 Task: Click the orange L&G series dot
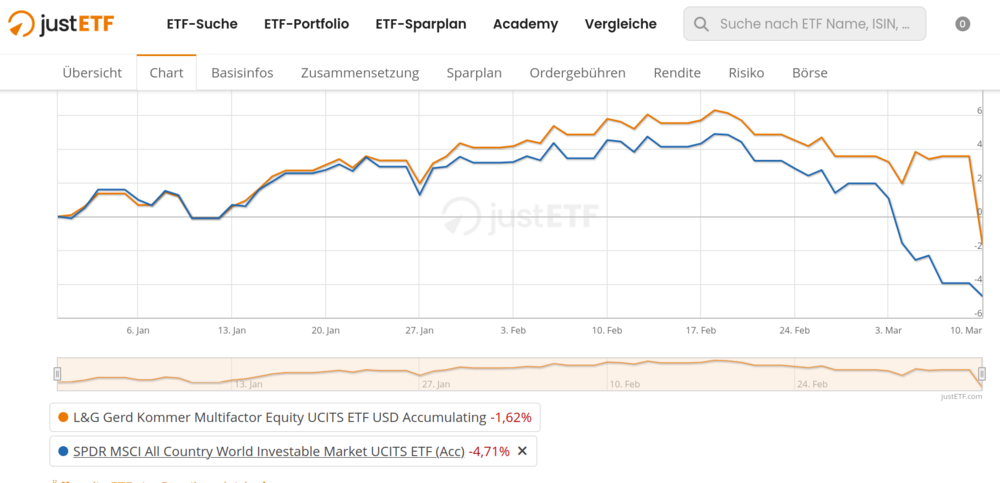tap(64, 417)
